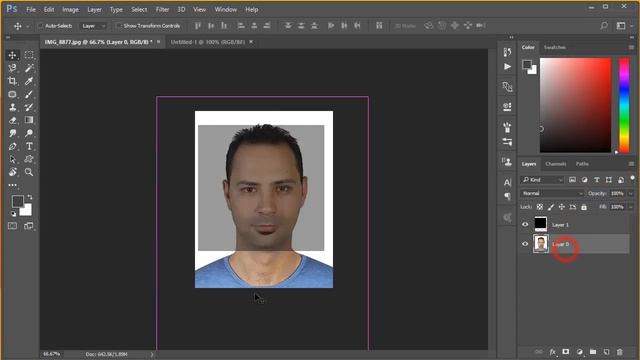Open the History panel icon
The width and height of the screenshot is (640, 360).
click(507, 52)
